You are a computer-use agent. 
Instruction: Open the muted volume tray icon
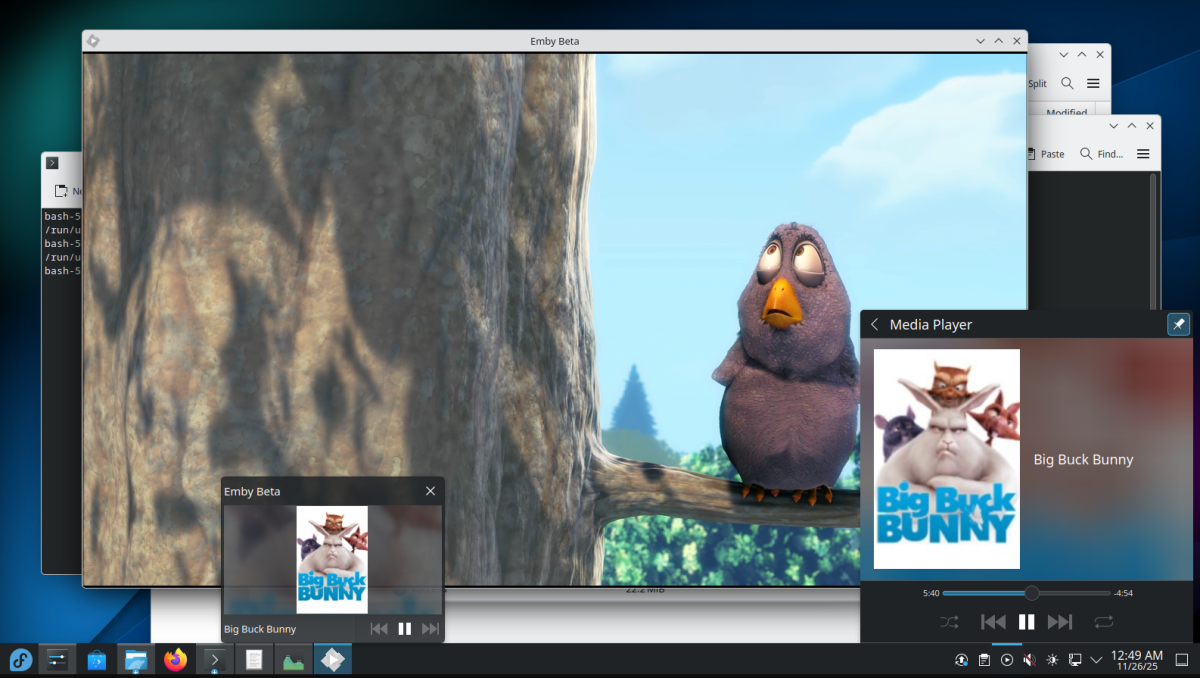pos(1029,660)
